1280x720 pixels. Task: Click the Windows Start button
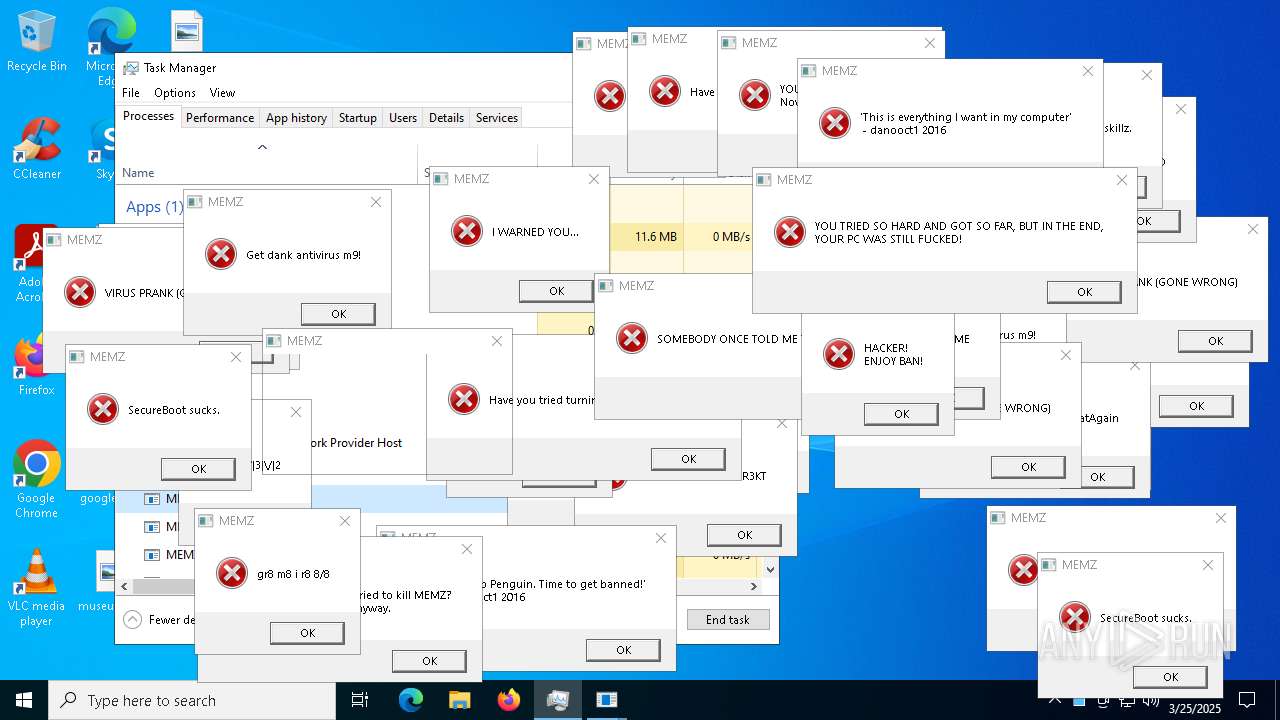[x=24, y=700]
